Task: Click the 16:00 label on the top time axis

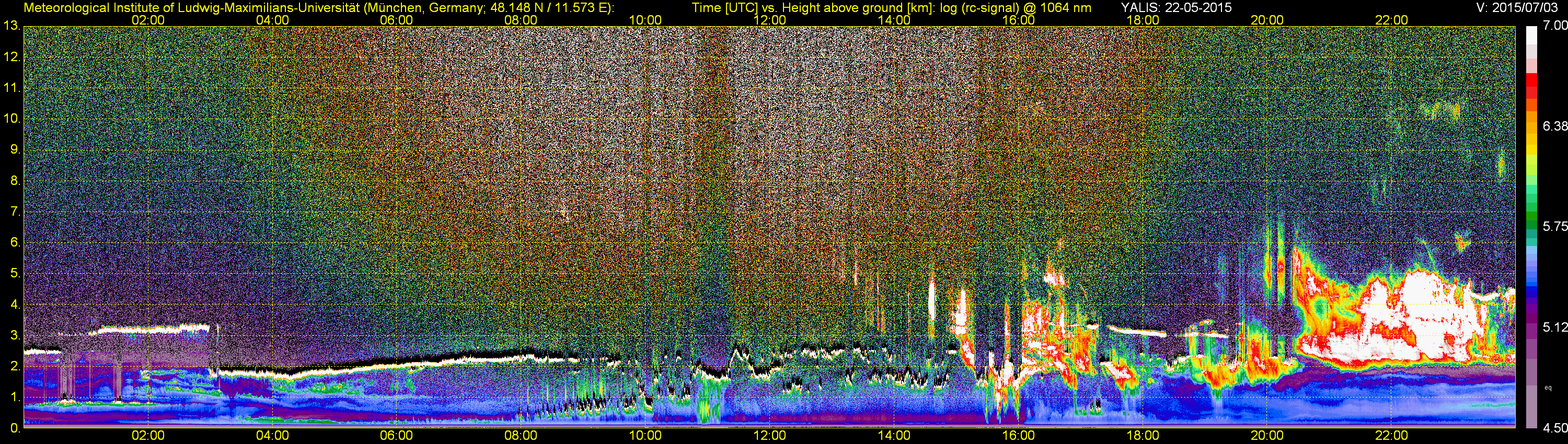Action: (x=1018, y=20)
